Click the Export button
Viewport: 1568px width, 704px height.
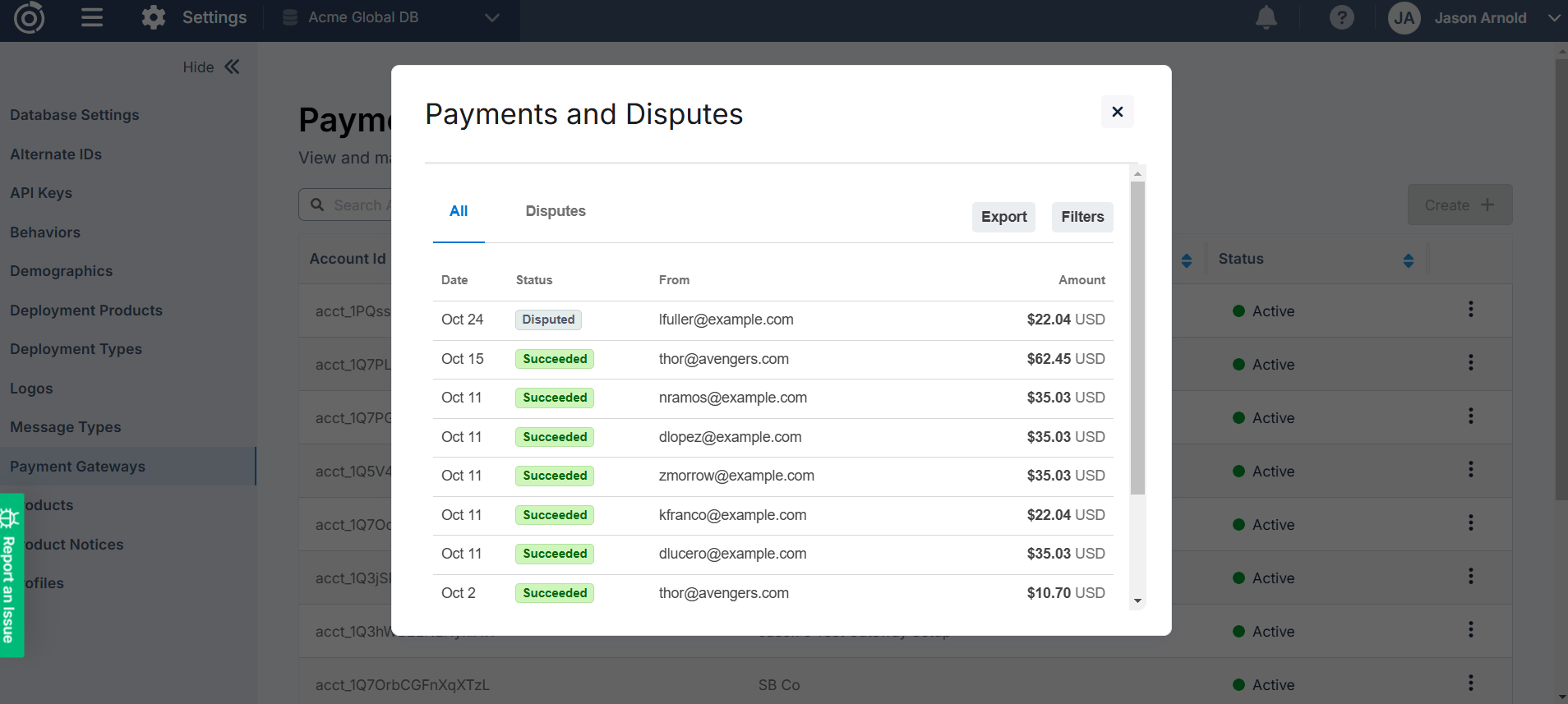click(1003, 217)
